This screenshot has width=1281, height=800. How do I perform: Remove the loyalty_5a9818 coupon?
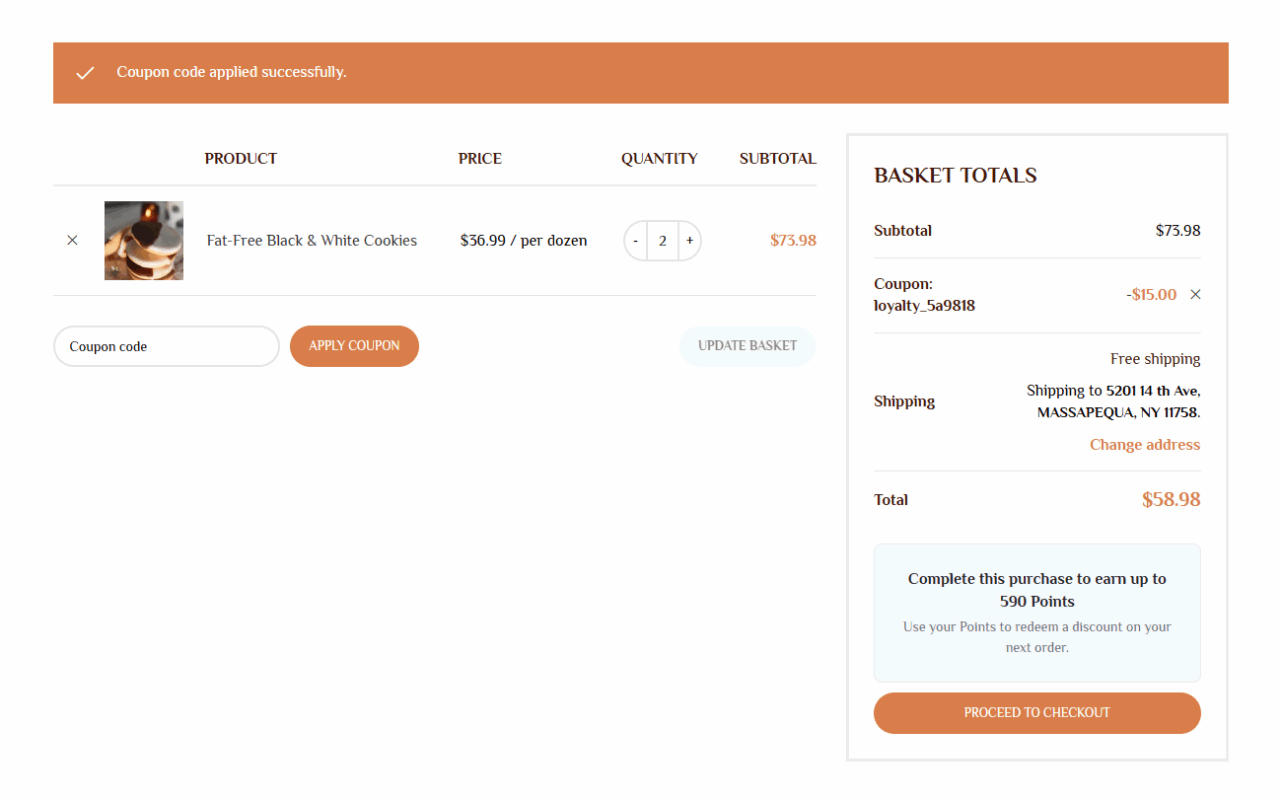(1195, 295)
